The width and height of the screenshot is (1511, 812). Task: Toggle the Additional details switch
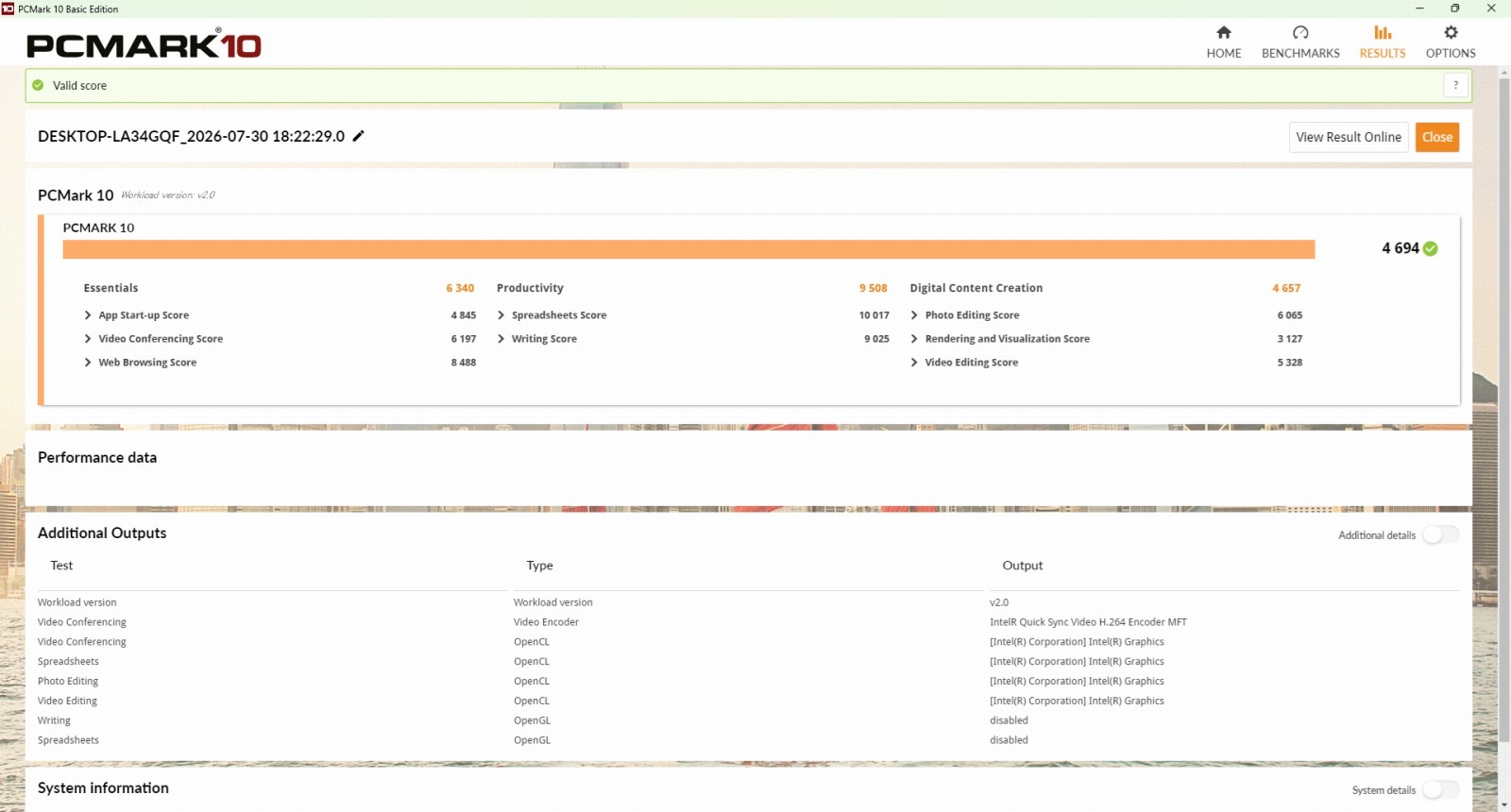[1441, 535]
